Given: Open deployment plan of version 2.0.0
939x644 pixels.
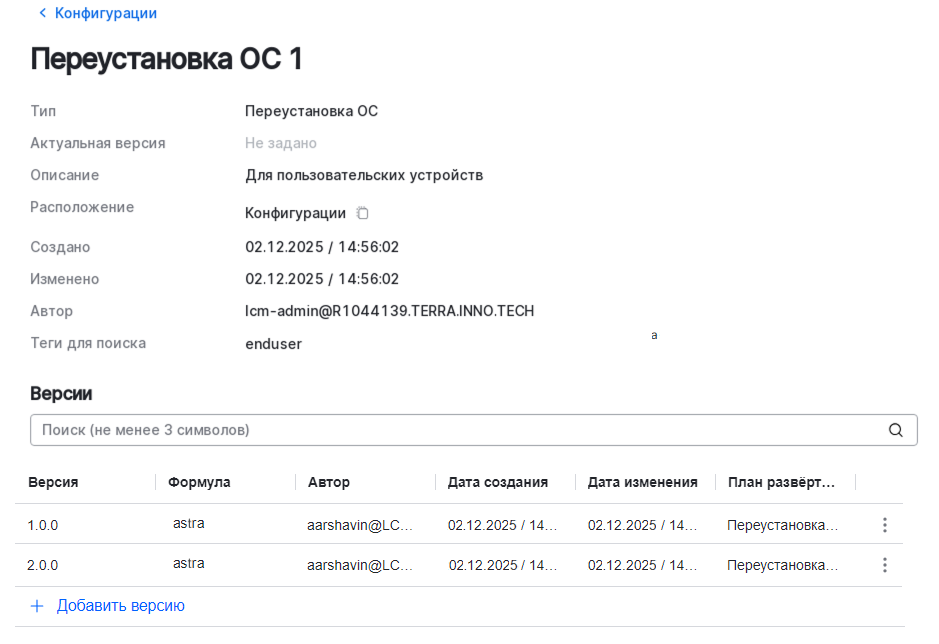Looking at the screenshot, I should click(x=782, y=564).
